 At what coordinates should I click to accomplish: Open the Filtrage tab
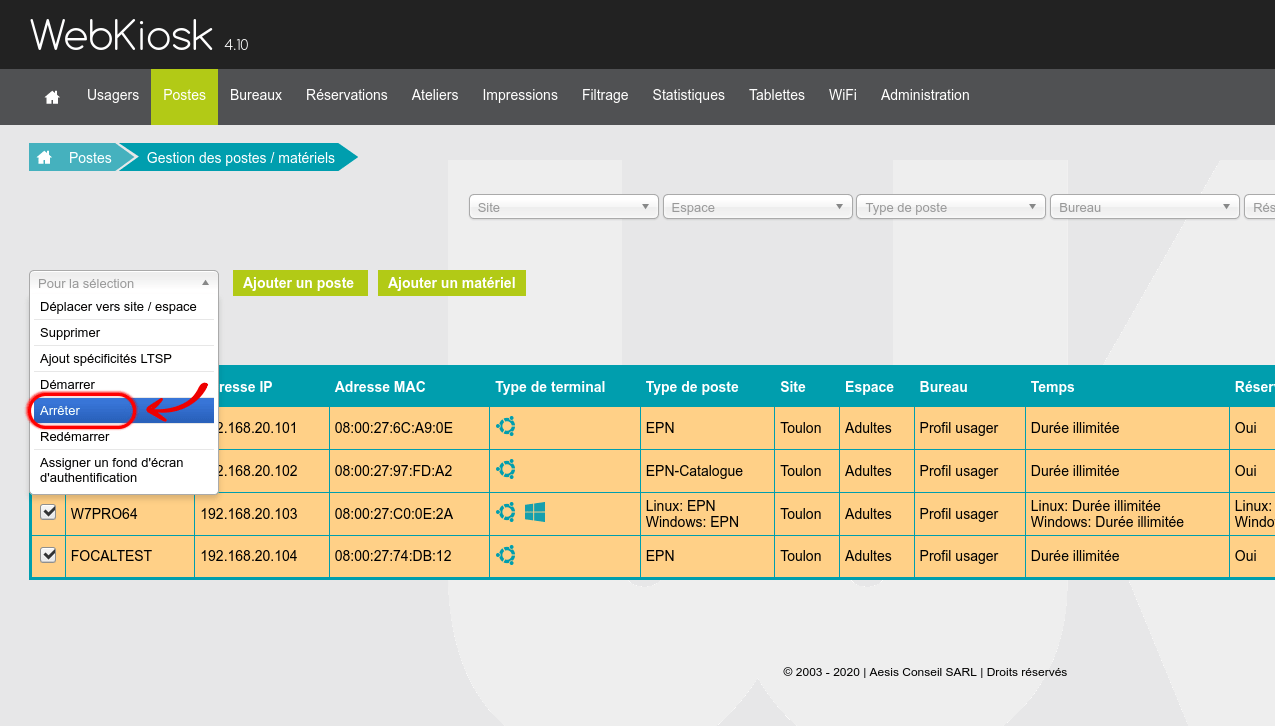[x=605, y=96]
